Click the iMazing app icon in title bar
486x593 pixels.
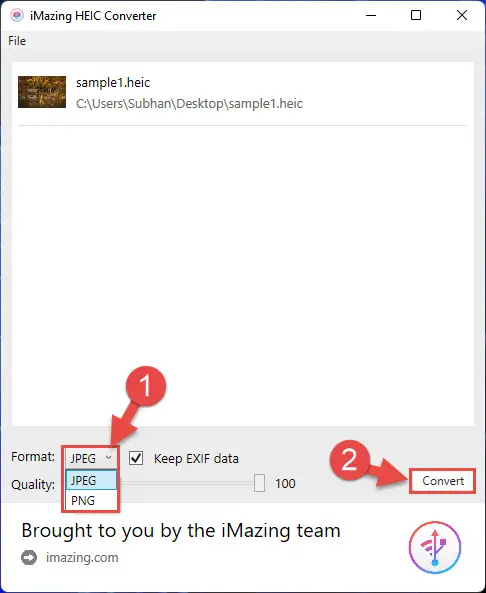point(17,16)
